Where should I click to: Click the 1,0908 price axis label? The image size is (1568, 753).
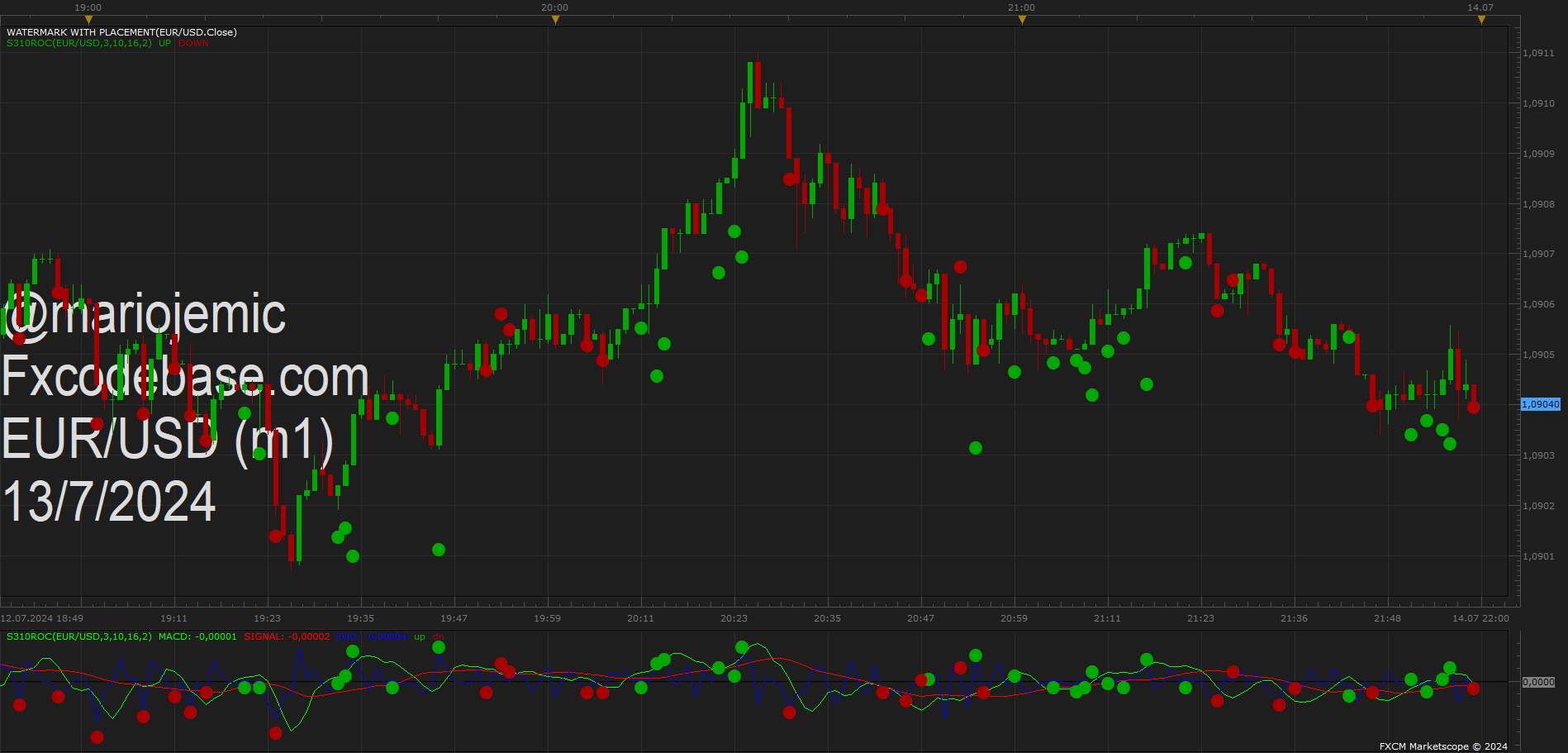click(x=1538, y=204)
